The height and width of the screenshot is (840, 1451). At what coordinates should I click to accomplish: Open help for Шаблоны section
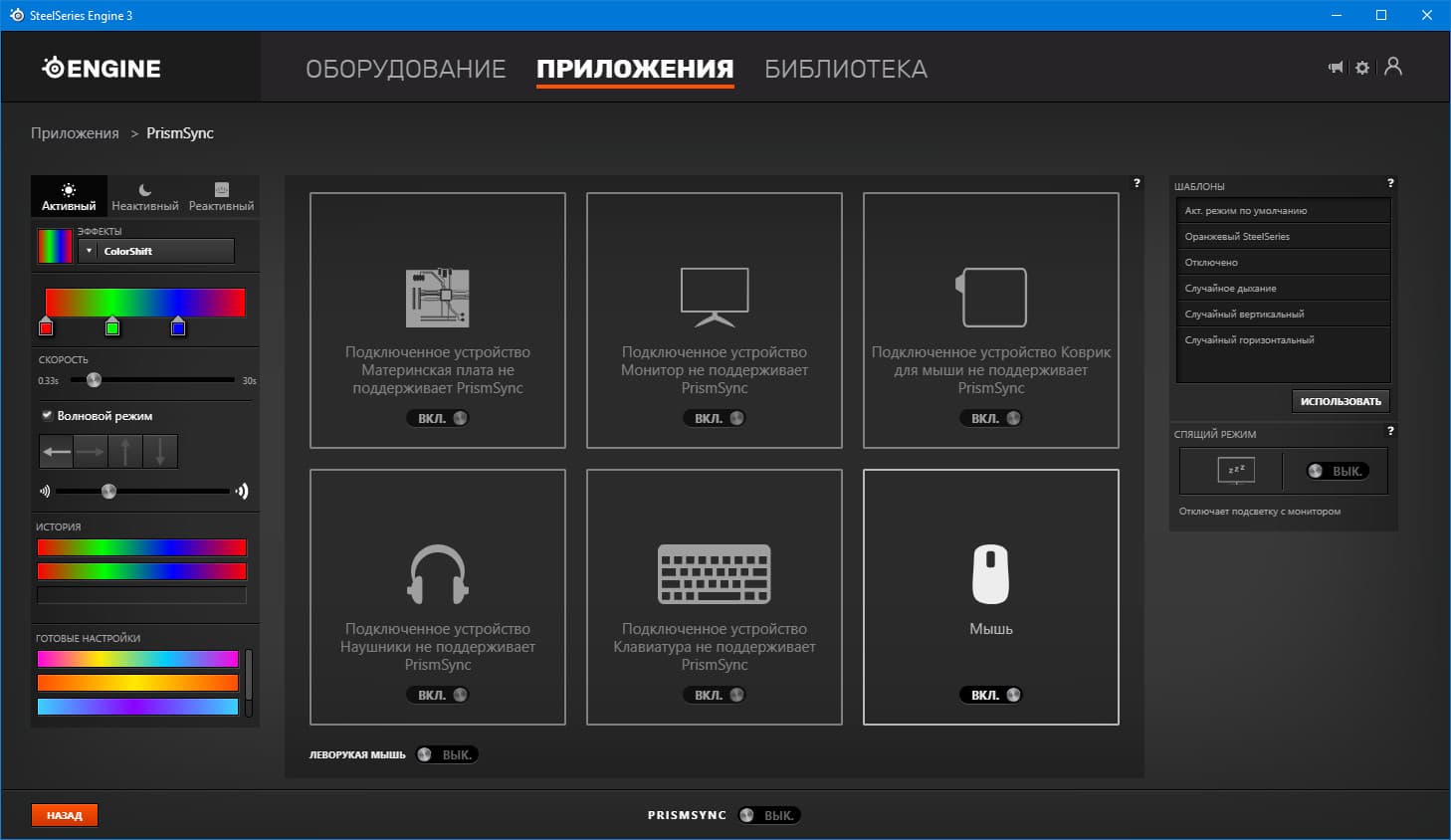[1390, 183]
